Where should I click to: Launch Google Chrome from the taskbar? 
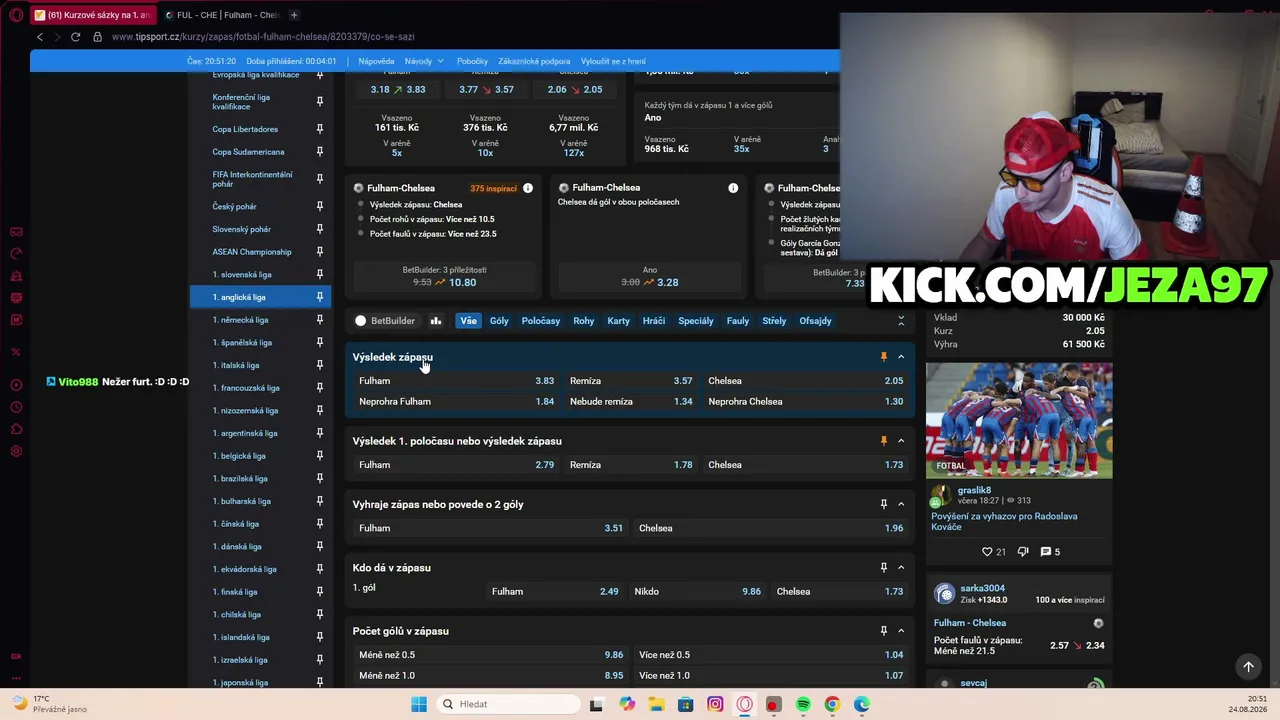tap(832, 704)
